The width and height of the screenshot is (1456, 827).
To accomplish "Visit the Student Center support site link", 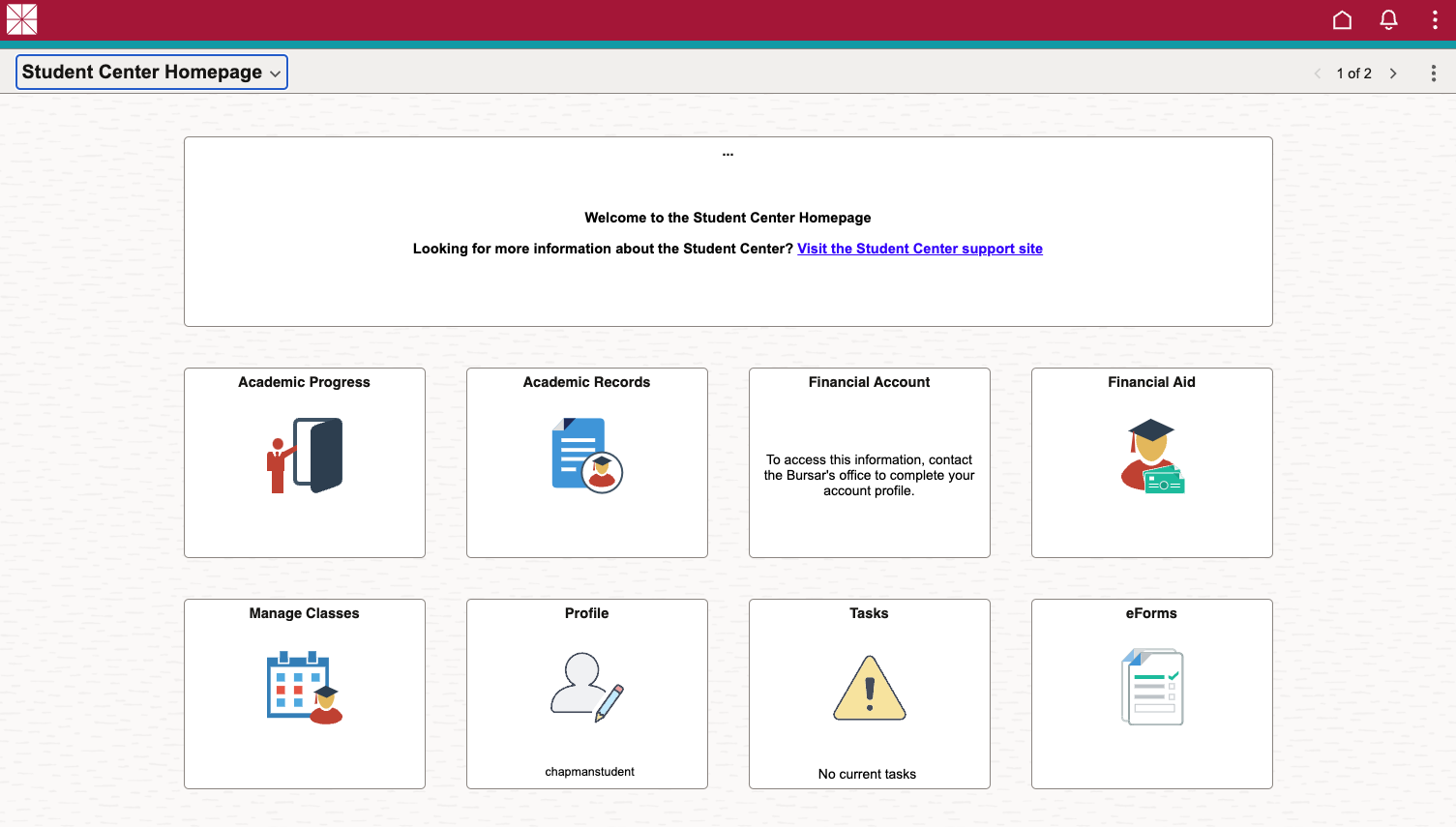I will (x=920, y=249).
